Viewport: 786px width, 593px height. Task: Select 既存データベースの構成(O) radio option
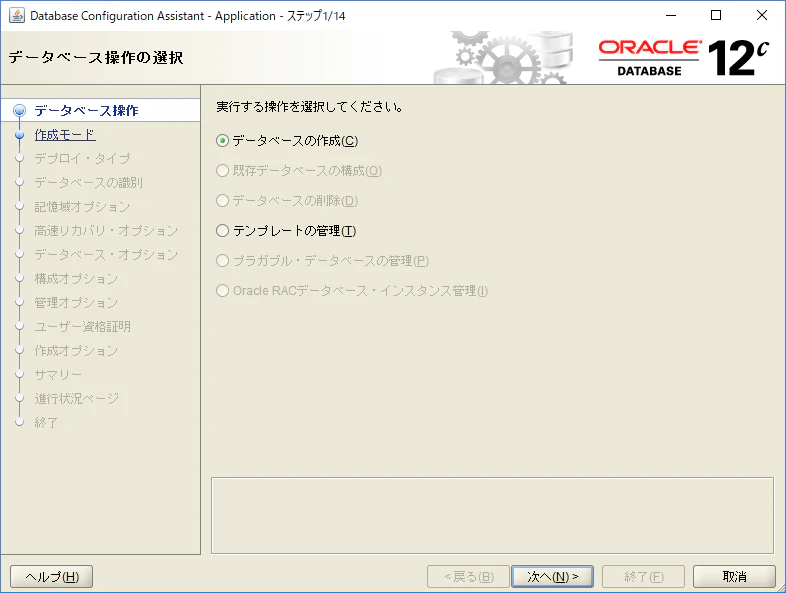299,171
